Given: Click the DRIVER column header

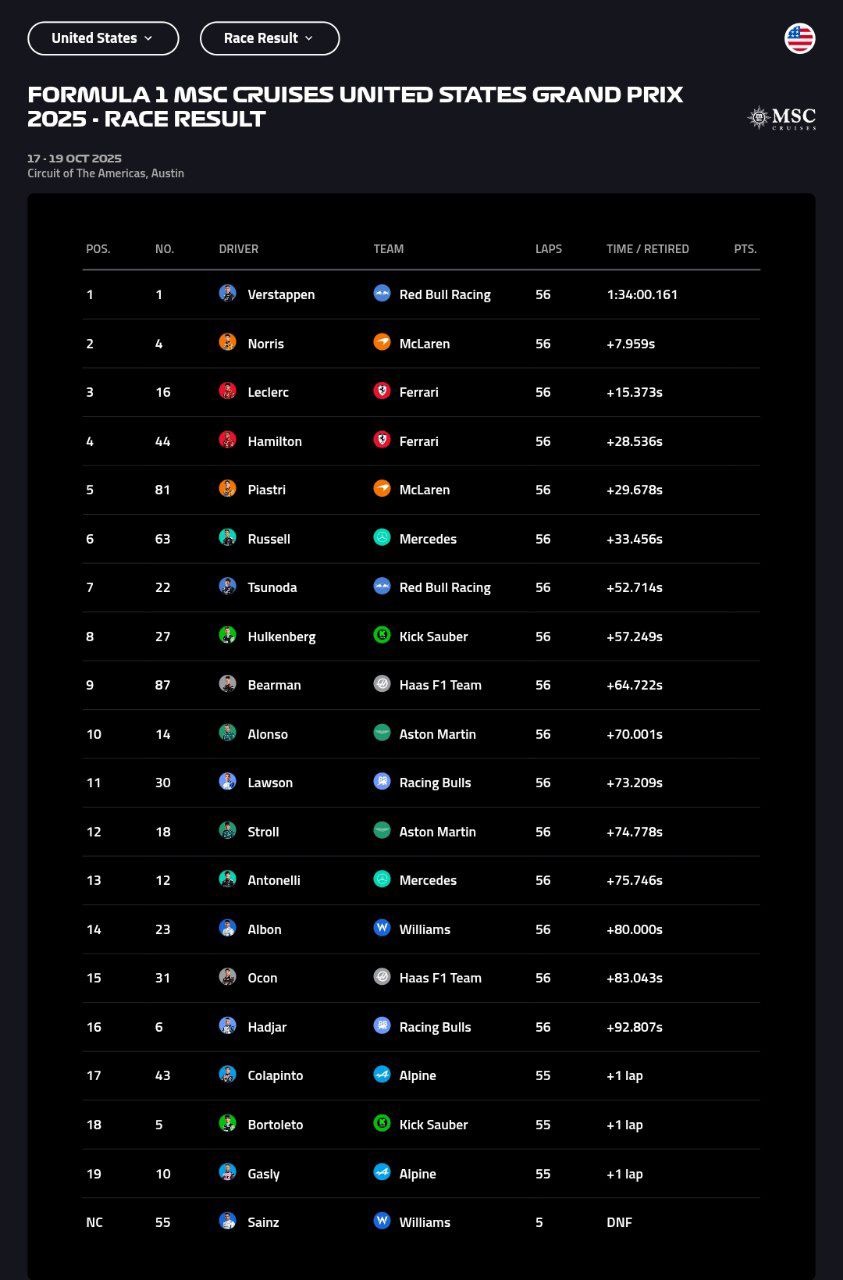Looking at the screenshot, I should (x=239, y=249).
